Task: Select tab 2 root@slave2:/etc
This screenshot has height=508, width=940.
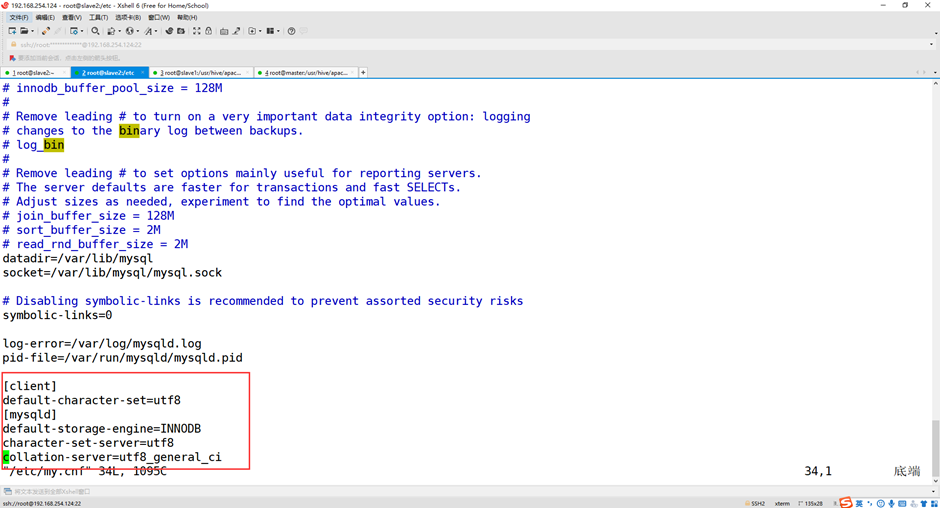Action: pos(108,73)
